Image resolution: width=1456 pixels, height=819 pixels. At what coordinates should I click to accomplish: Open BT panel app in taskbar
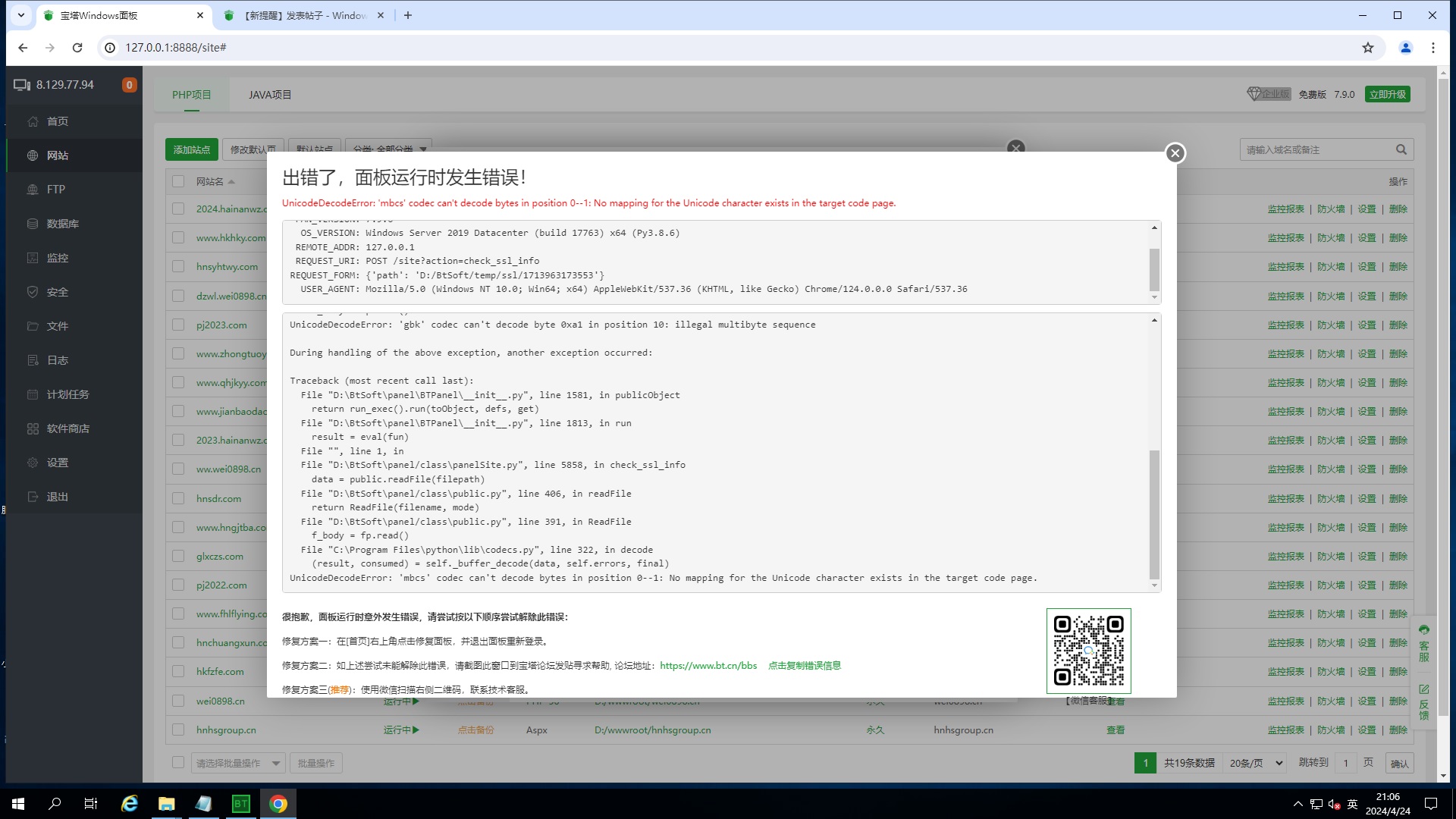tap(240, 804)
